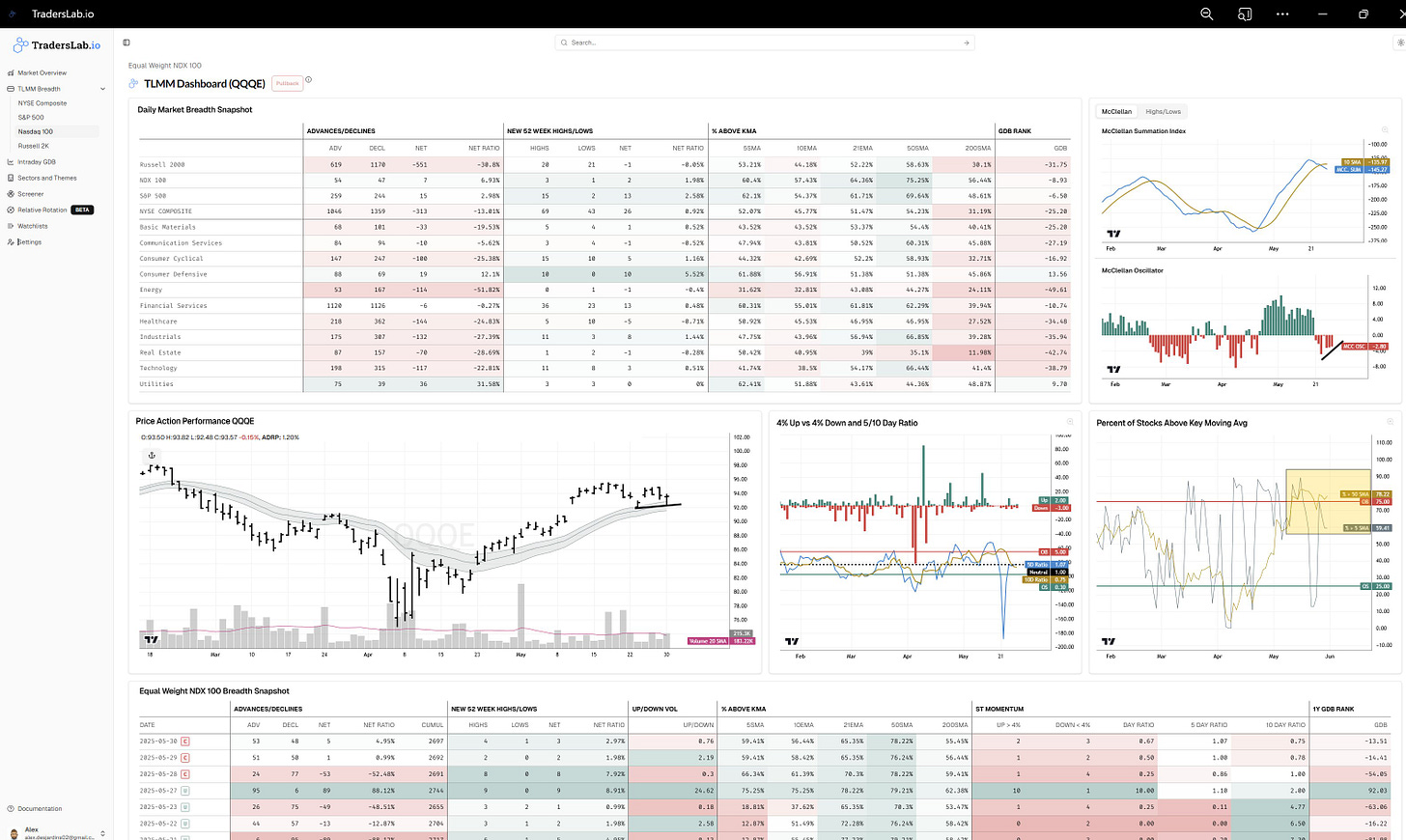Screen dimensions: 1406x840
Task: Click the C badge for 2025-05-28
Action: point(185,773)
